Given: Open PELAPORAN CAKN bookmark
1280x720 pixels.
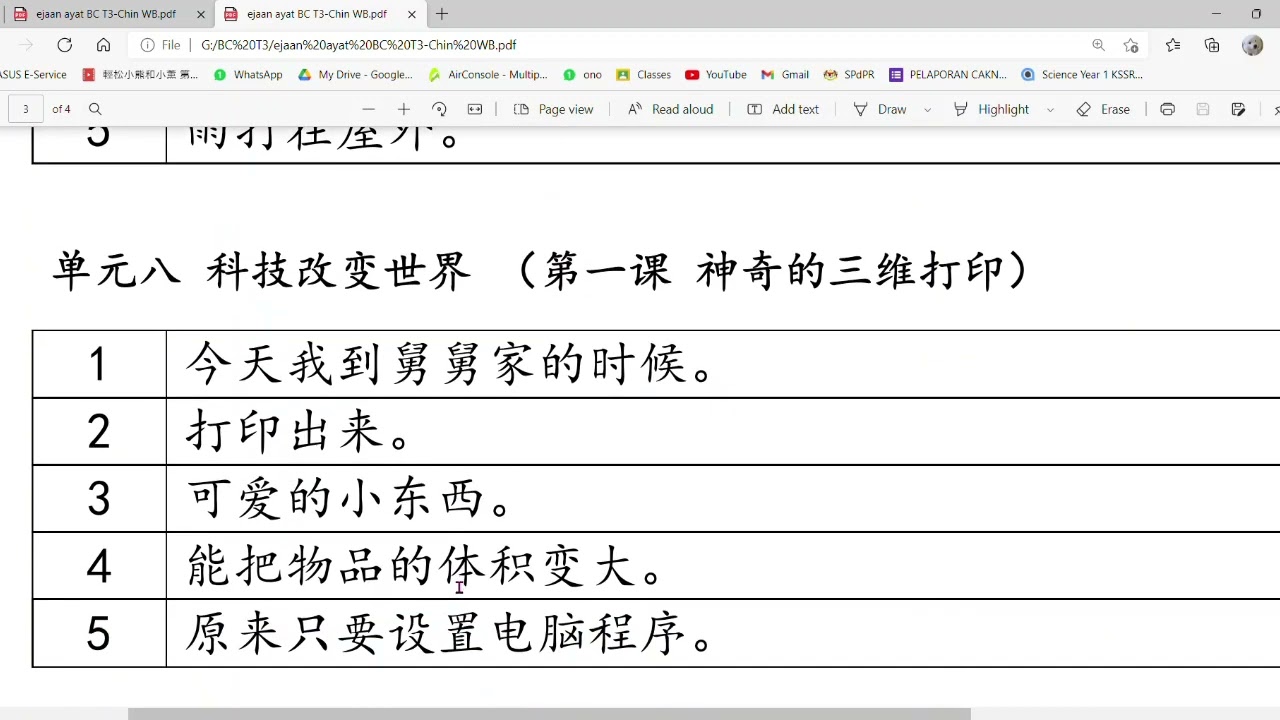Looking at the screenshot, I should pyautogui.click(x=948, y=74).
